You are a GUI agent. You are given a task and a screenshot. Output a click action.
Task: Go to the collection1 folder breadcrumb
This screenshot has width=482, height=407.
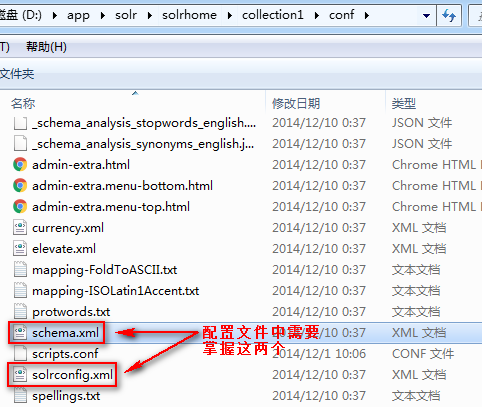tap(273, 15)
